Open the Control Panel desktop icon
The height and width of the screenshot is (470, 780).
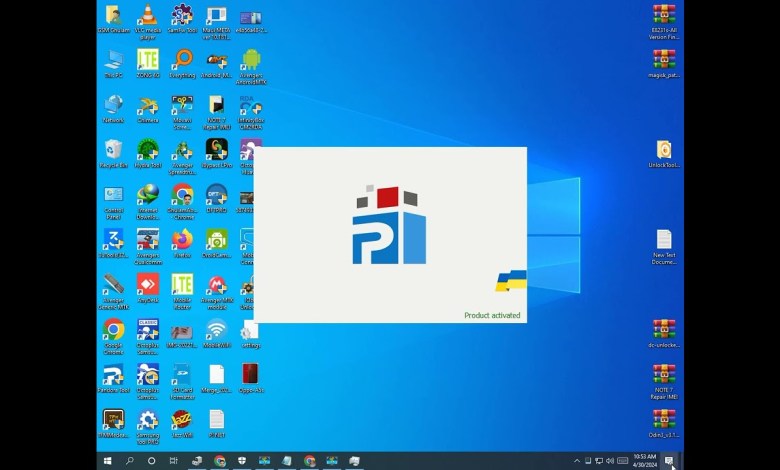(x=113, y=196)
